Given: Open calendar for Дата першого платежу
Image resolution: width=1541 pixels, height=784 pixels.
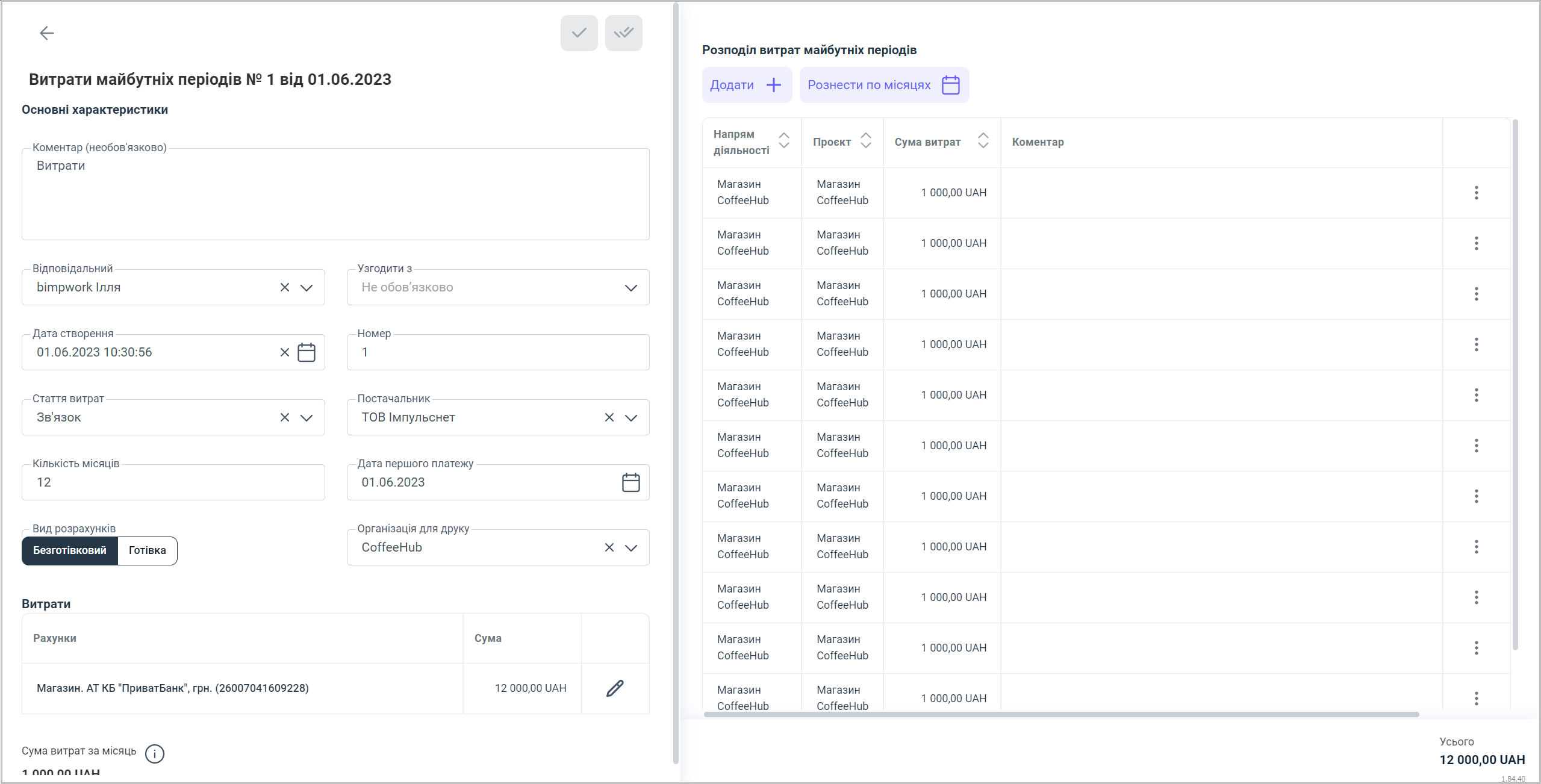Looking at the screenshot, I should tap(630, 482).
